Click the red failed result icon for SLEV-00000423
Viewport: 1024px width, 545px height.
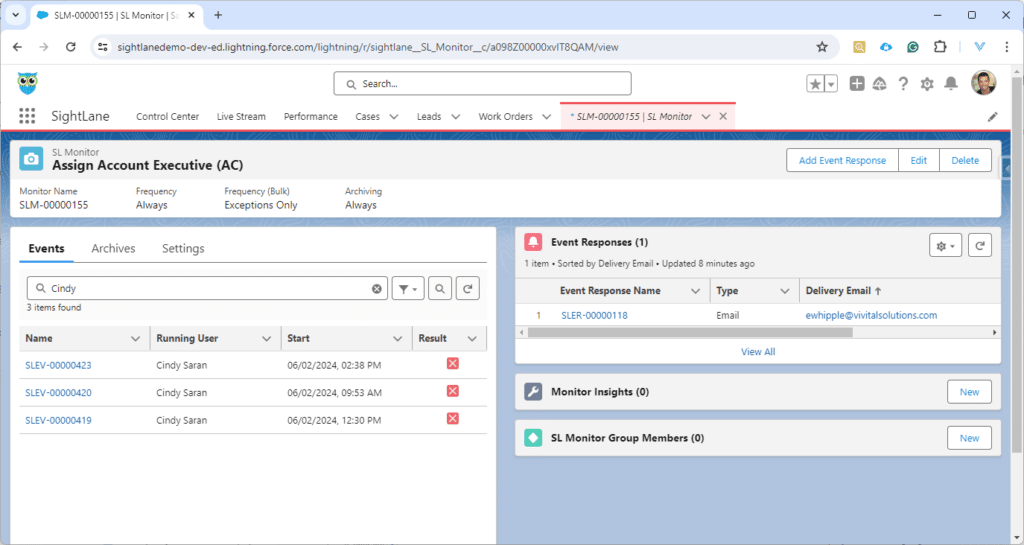[x=453, y=364]
